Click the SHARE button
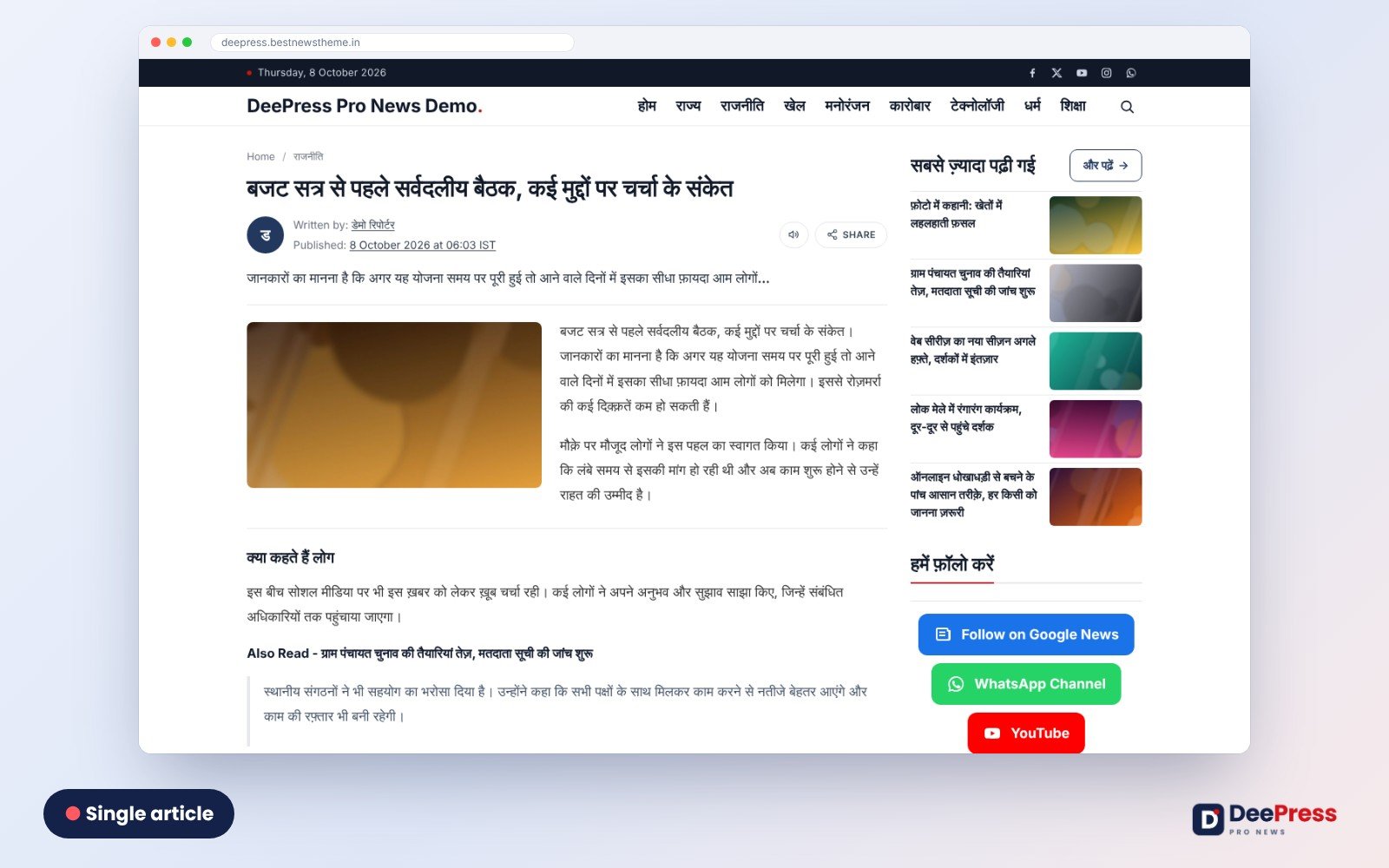This screenshot has height=868, width=1389. click(x=851, y=234)
